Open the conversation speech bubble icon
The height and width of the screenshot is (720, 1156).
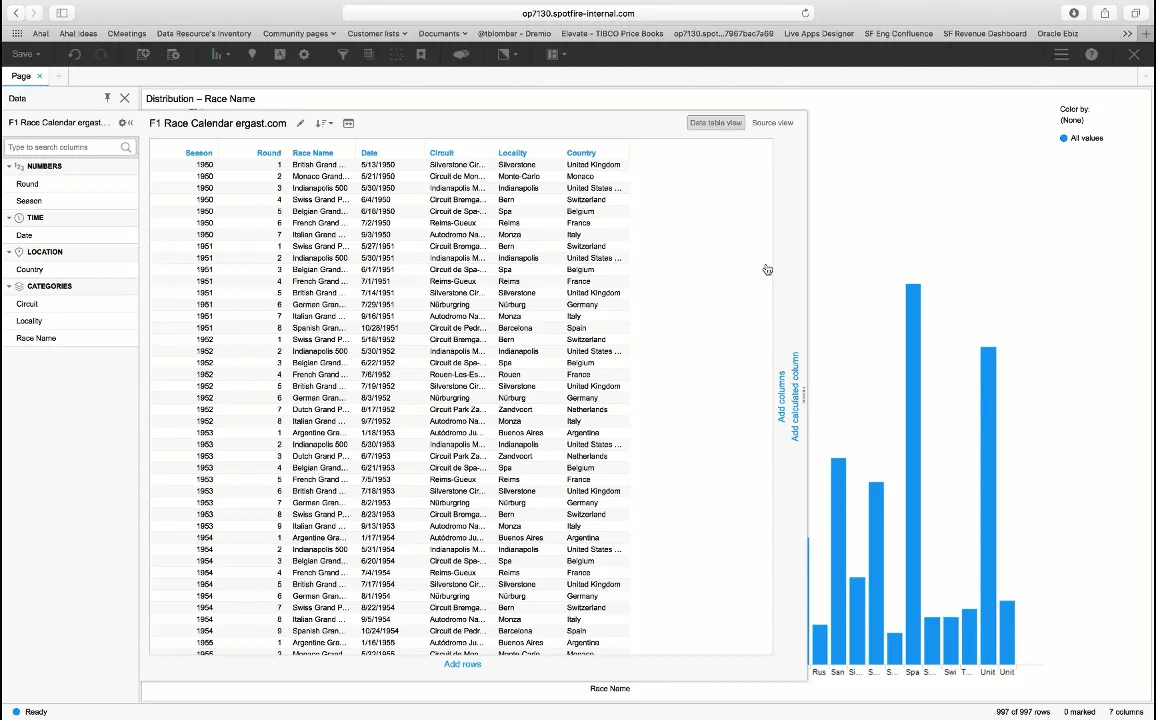pos(461,55)
